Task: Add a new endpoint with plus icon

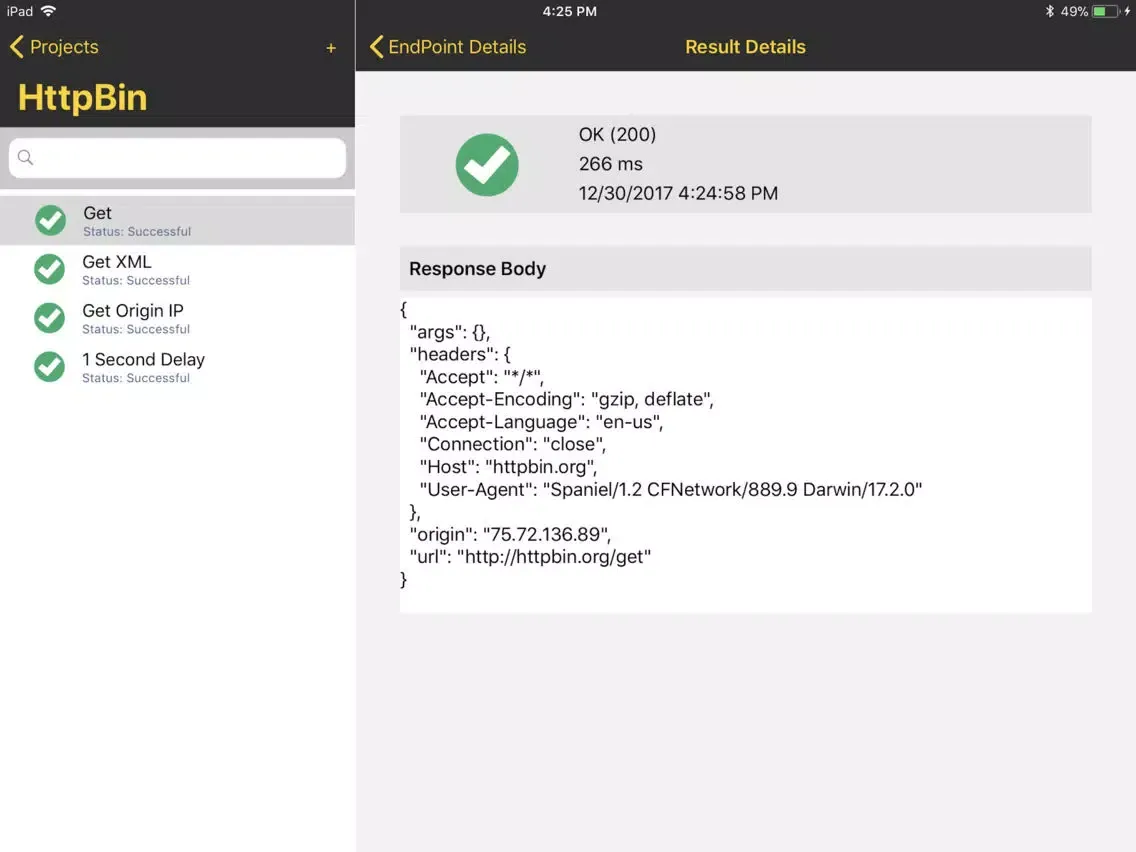Action: click(331, 48)
